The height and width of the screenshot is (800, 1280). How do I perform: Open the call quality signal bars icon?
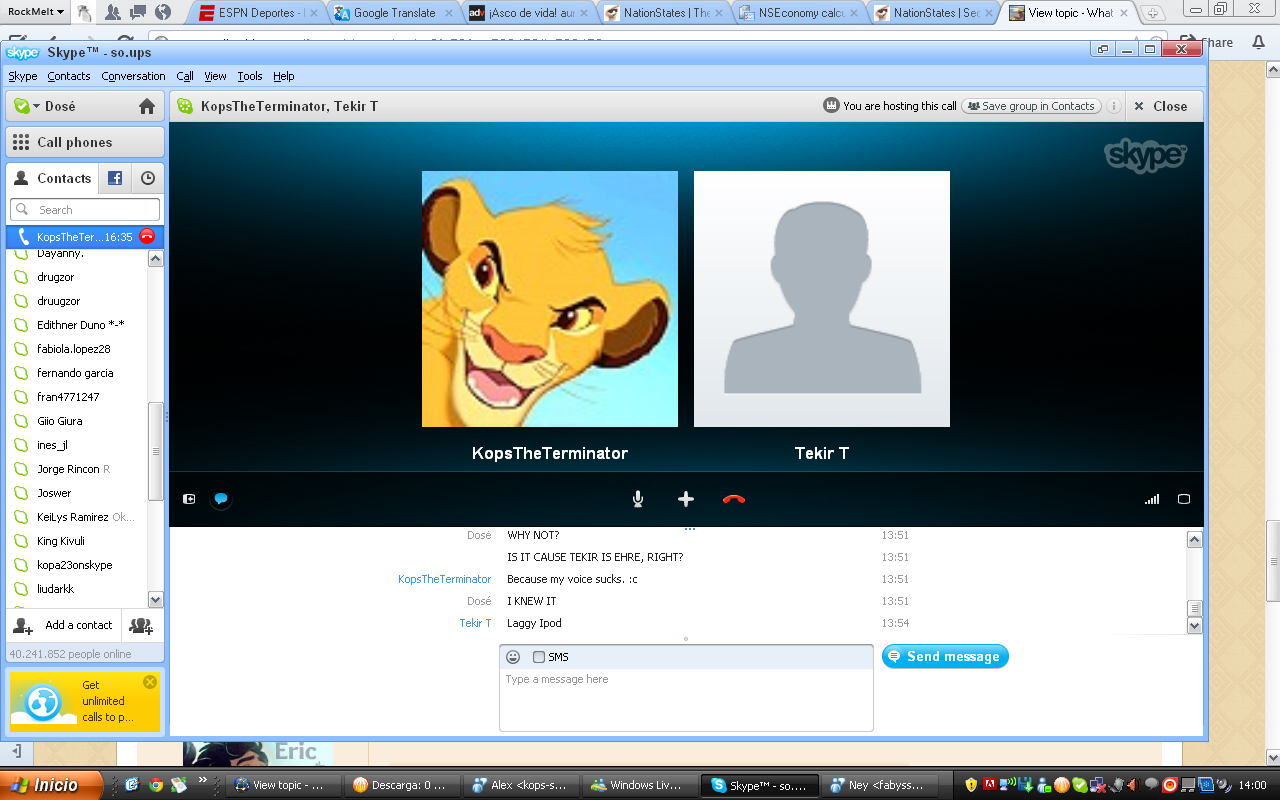click(1152, 499)
